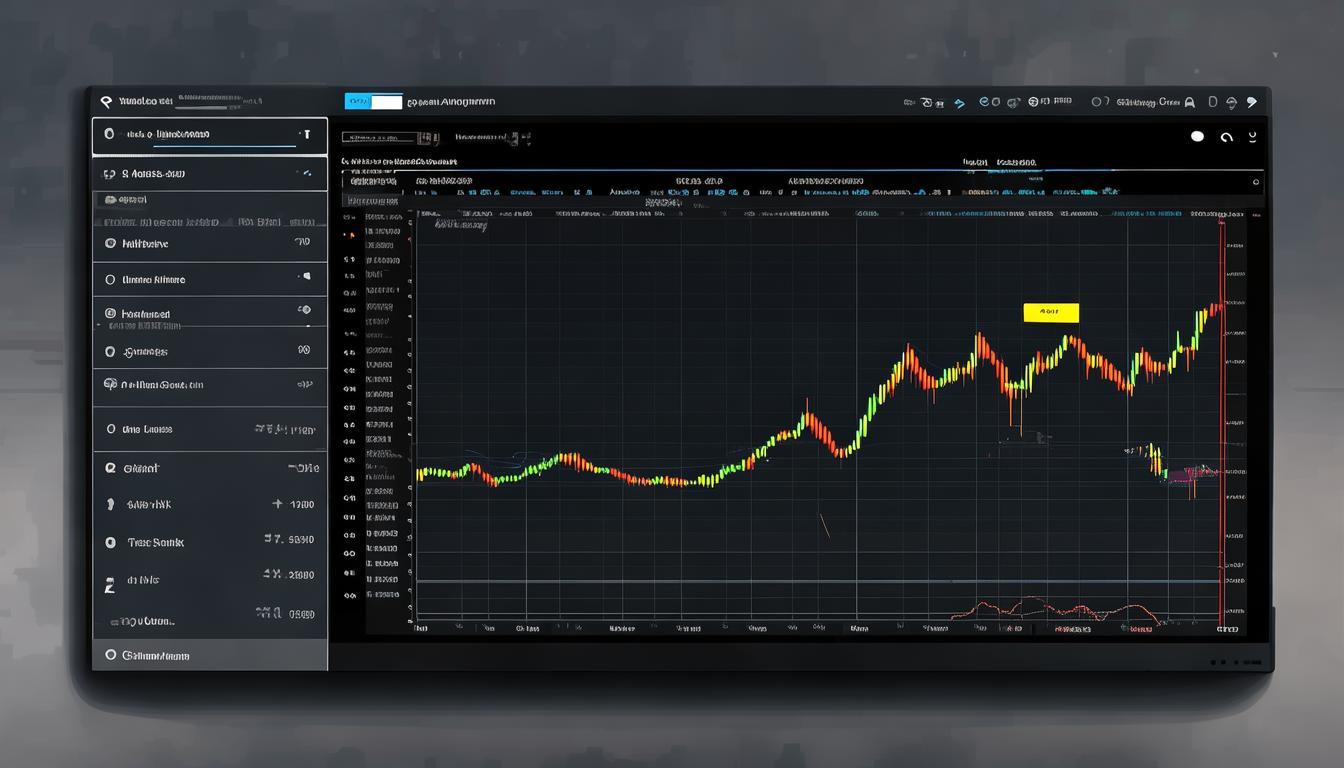
Task: Click the app logo in the title bar
Action: (106, 101)
